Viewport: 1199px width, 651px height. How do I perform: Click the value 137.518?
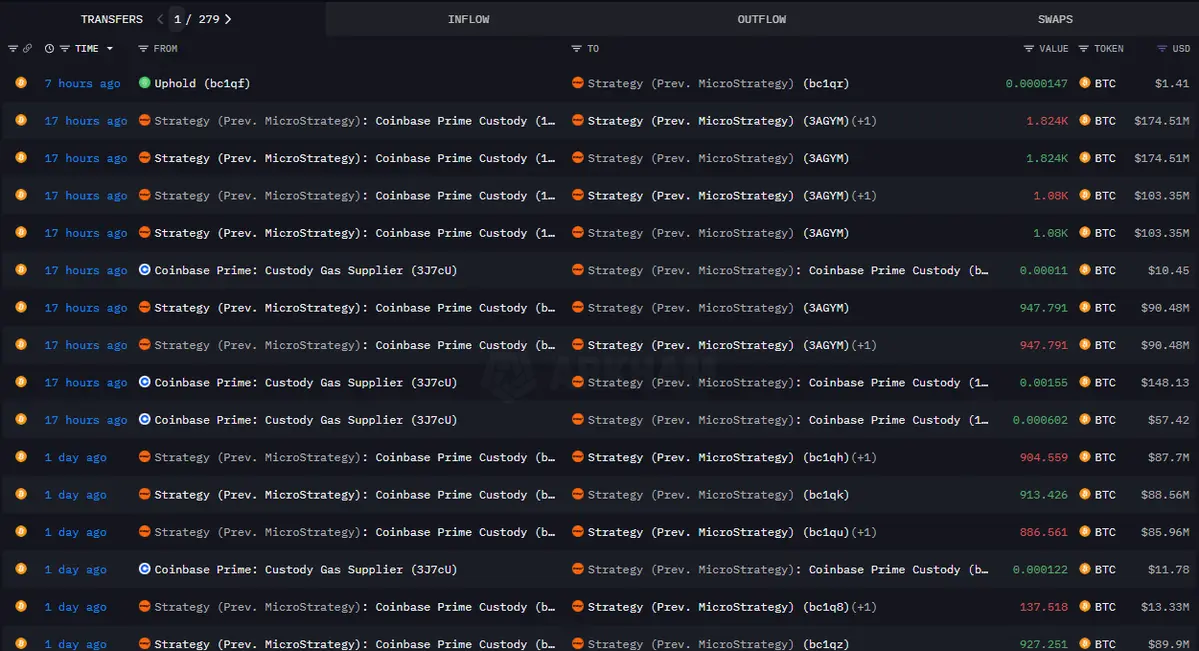(1043, 607)
